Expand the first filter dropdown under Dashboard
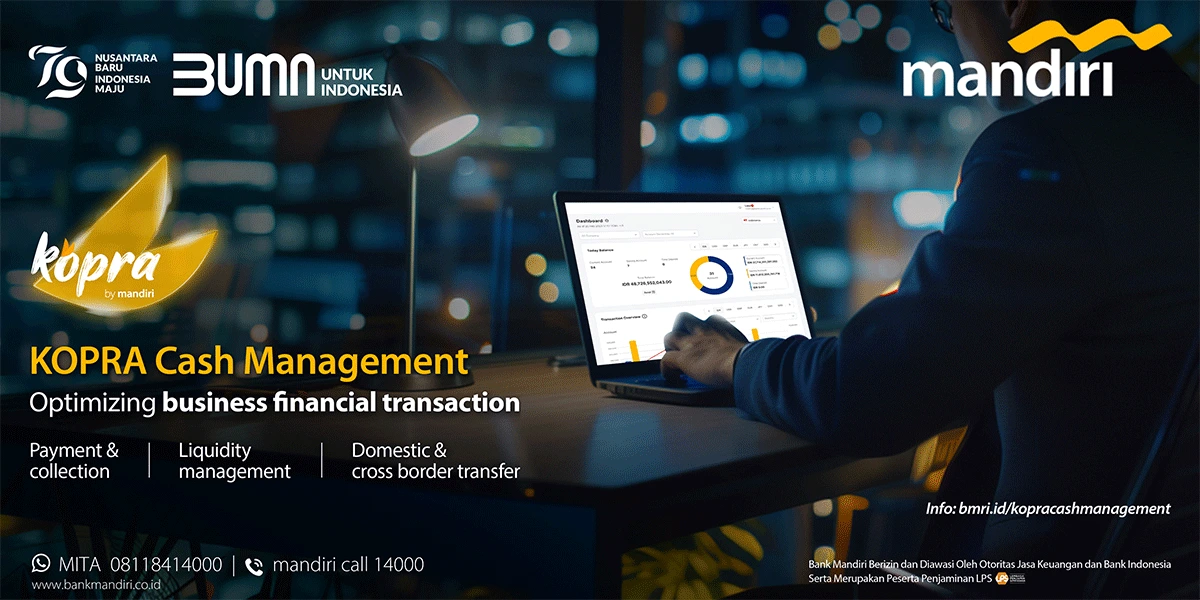This screenshot has height=600, width=1200. [x=607, y=233]
